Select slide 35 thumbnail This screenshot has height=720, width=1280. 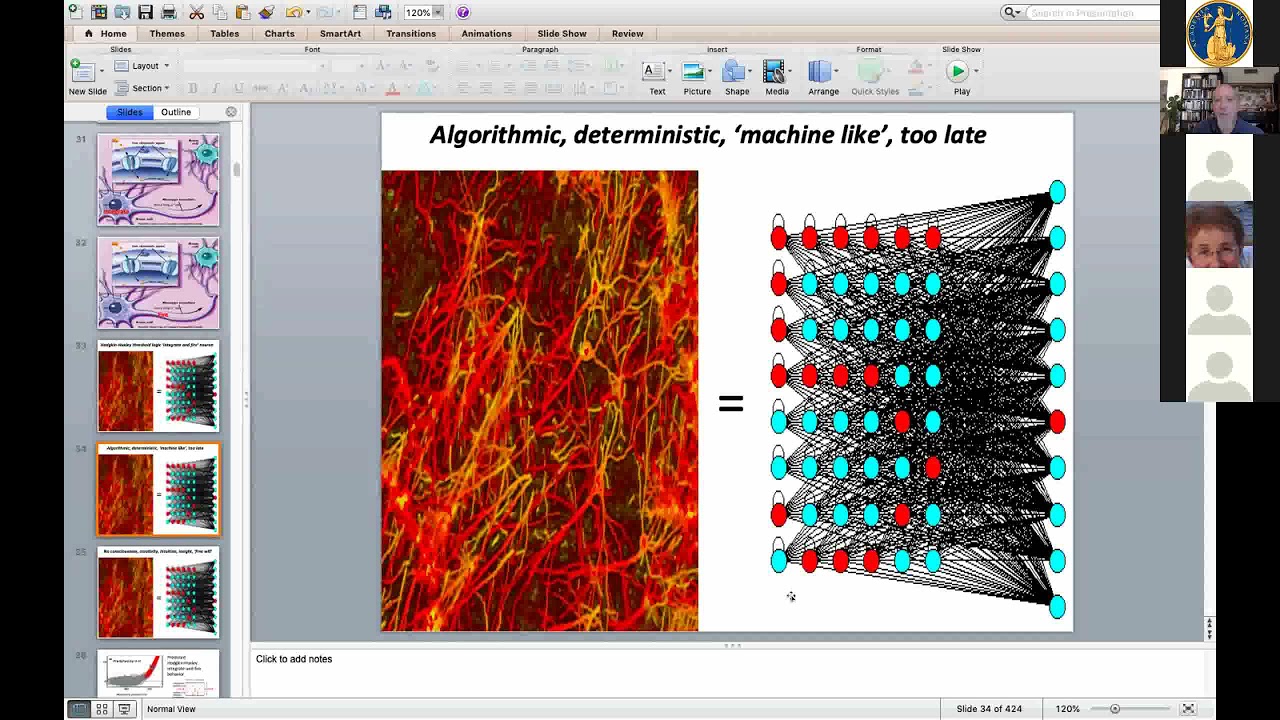[x=158, y=592]
